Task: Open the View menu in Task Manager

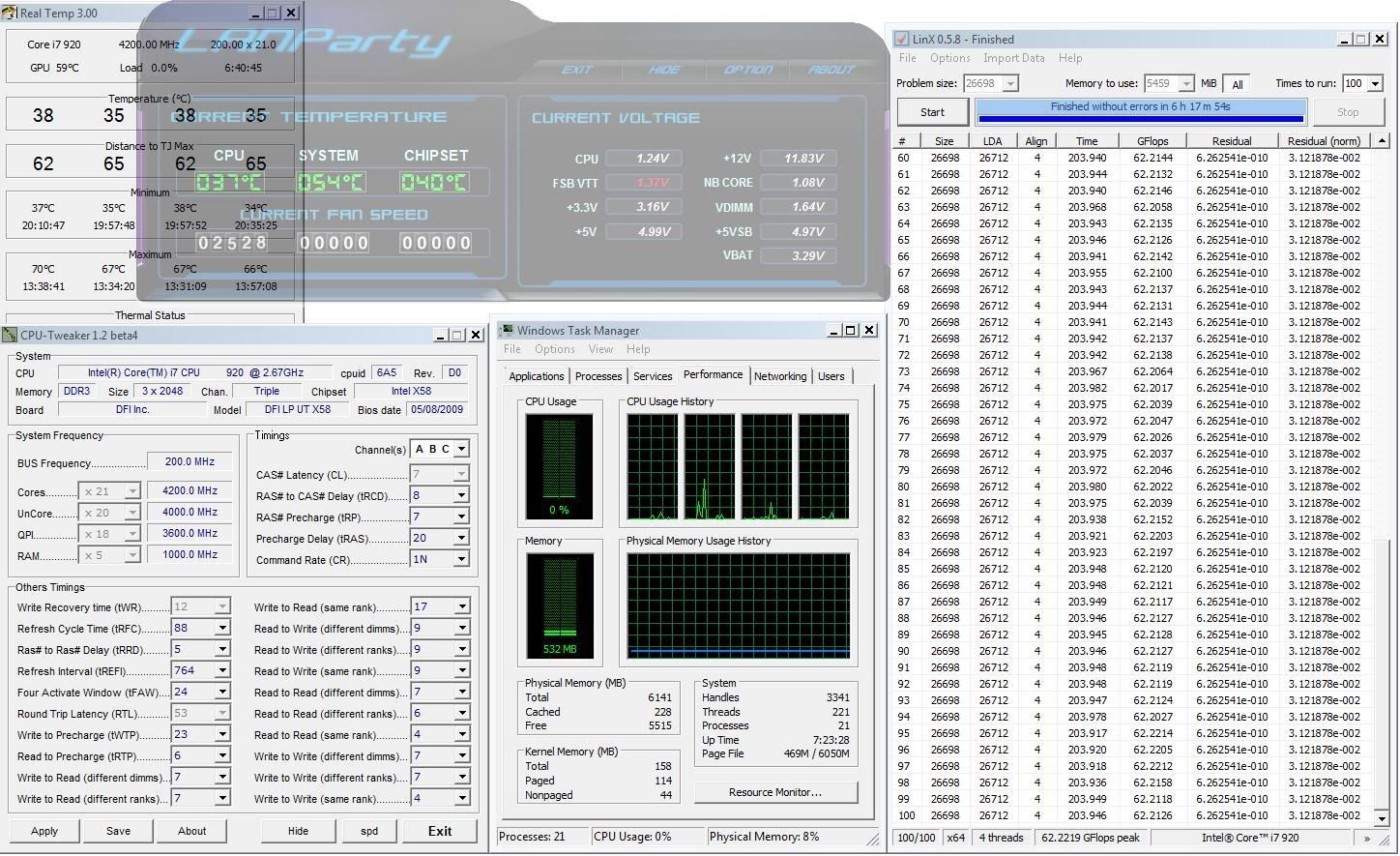Action: [600, 349]
